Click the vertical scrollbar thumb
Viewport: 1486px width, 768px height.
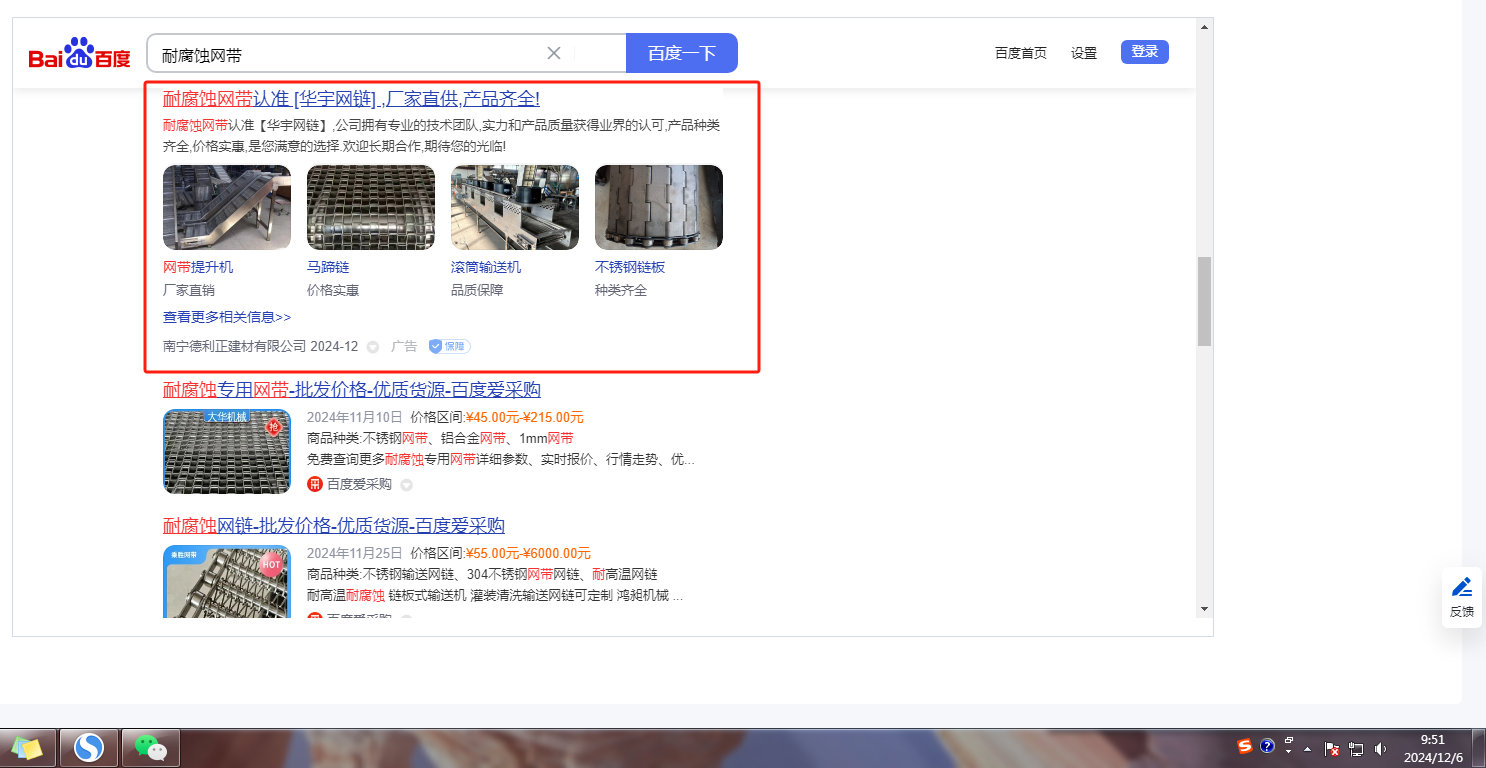1204,301
